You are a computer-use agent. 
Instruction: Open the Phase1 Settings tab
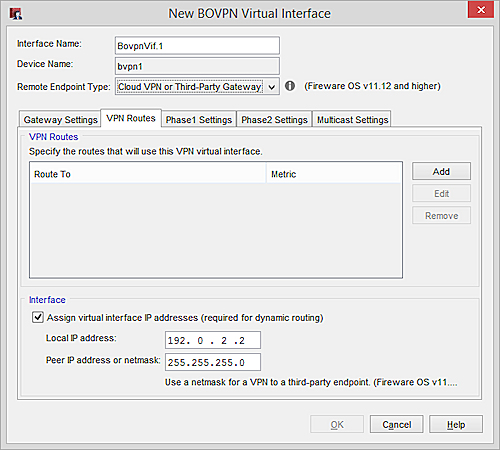click(199, 119)
